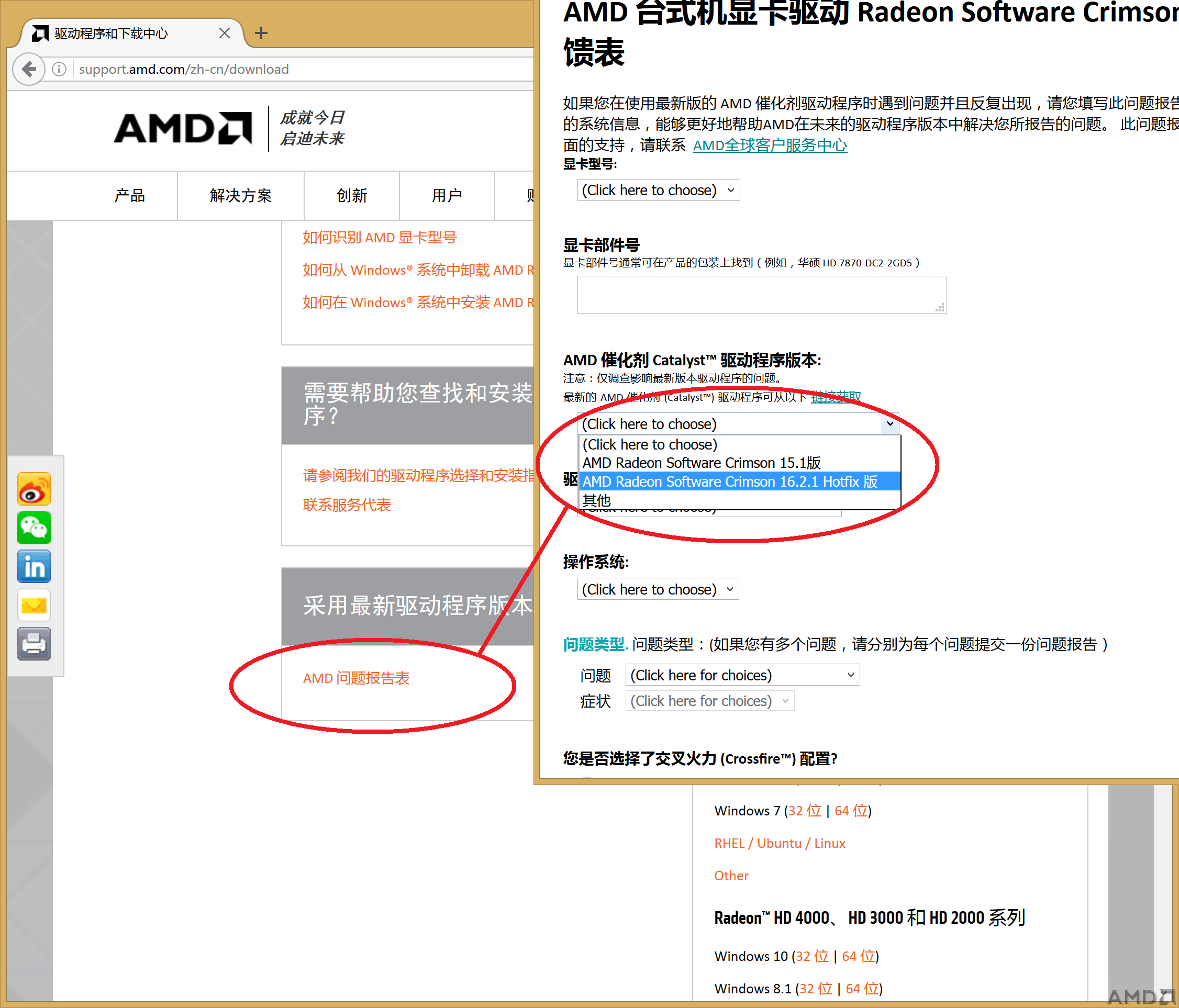Choose the first (Click here to choose) list entry
1179x1008 pixels.
739,444
